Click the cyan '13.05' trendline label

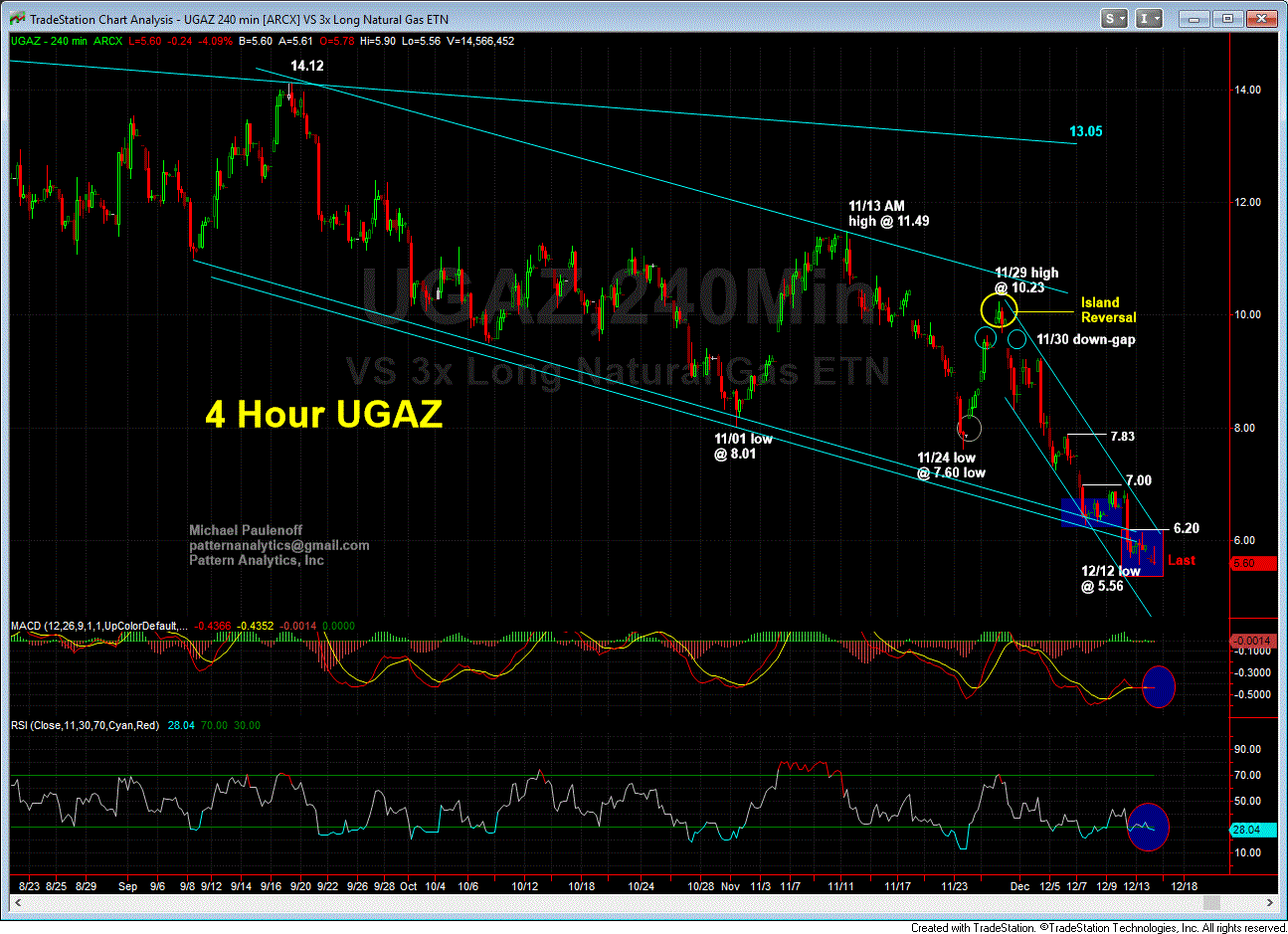1086,131
